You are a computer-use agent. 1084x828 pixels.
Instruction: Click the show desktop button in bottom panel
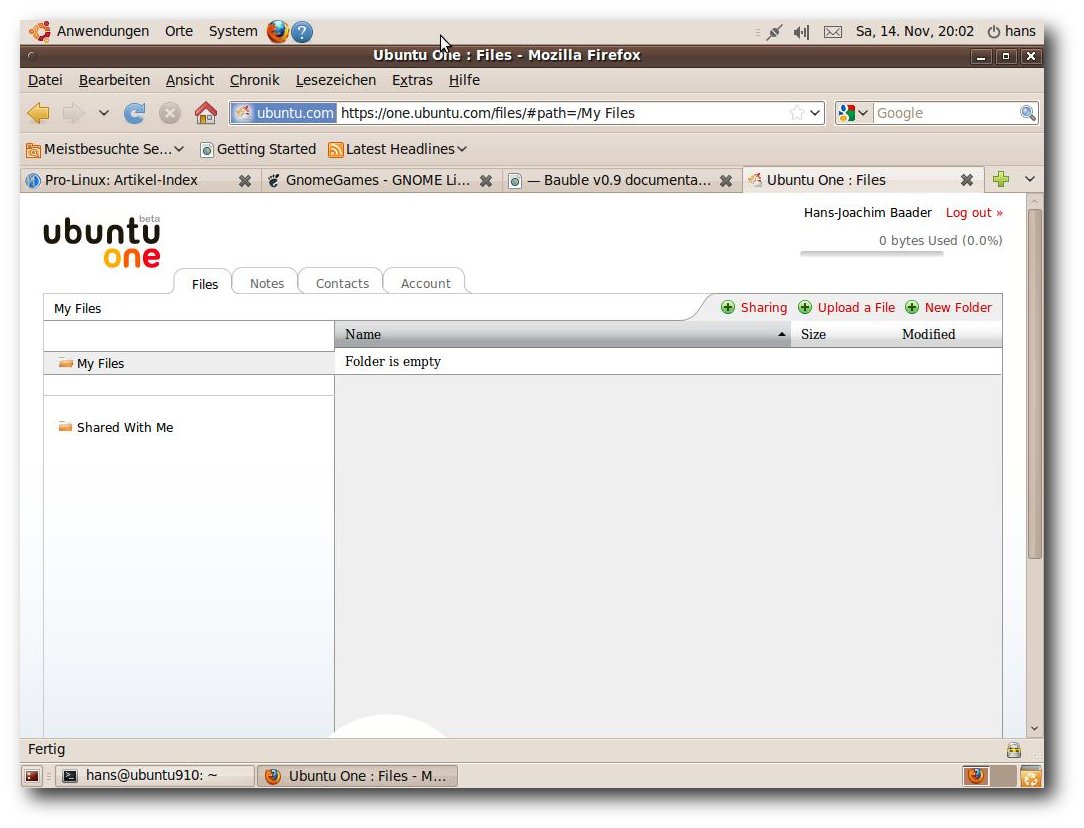[x=32, y=776]
